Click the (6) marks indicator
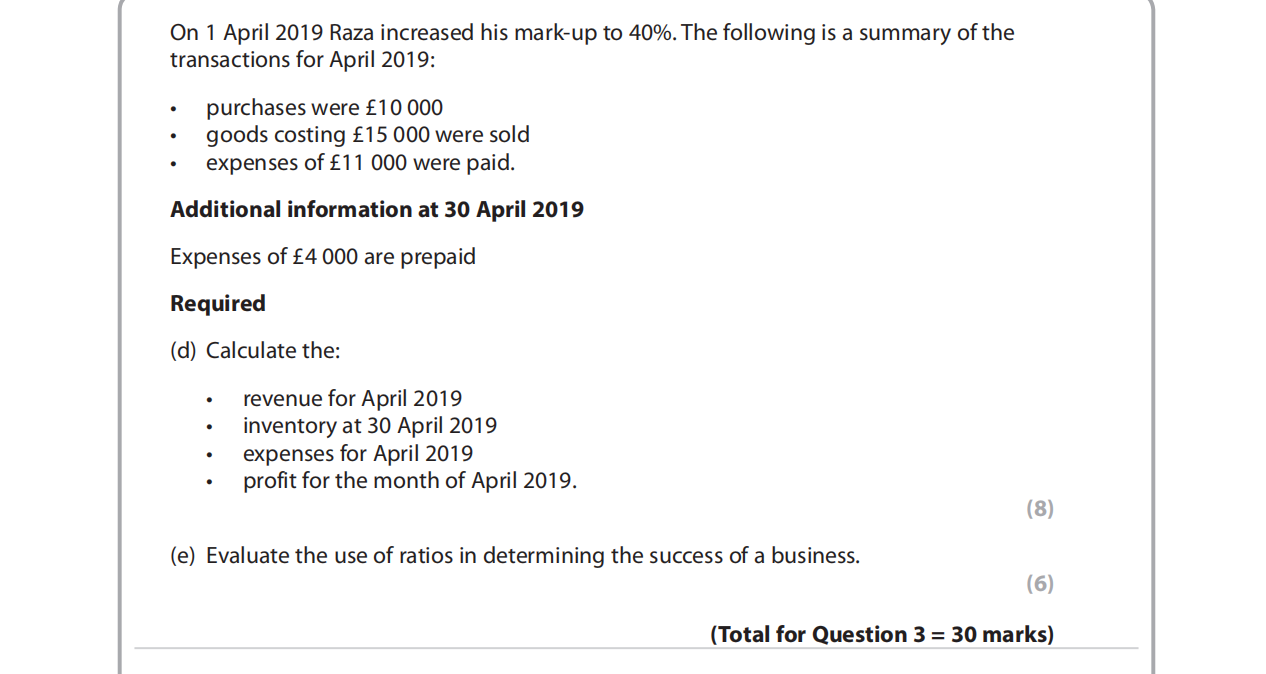 1039,584
